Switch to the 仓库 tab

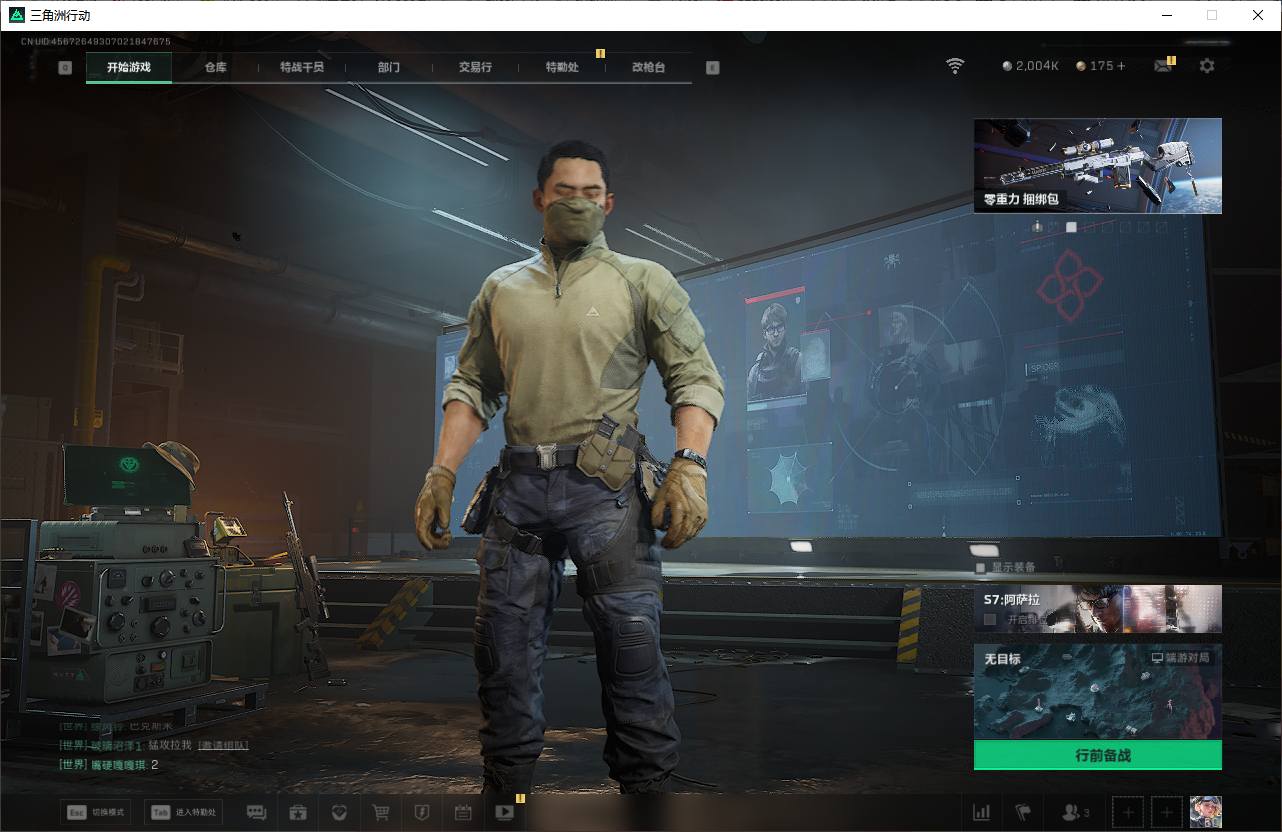pyautogui.click(x=215, y=67)
